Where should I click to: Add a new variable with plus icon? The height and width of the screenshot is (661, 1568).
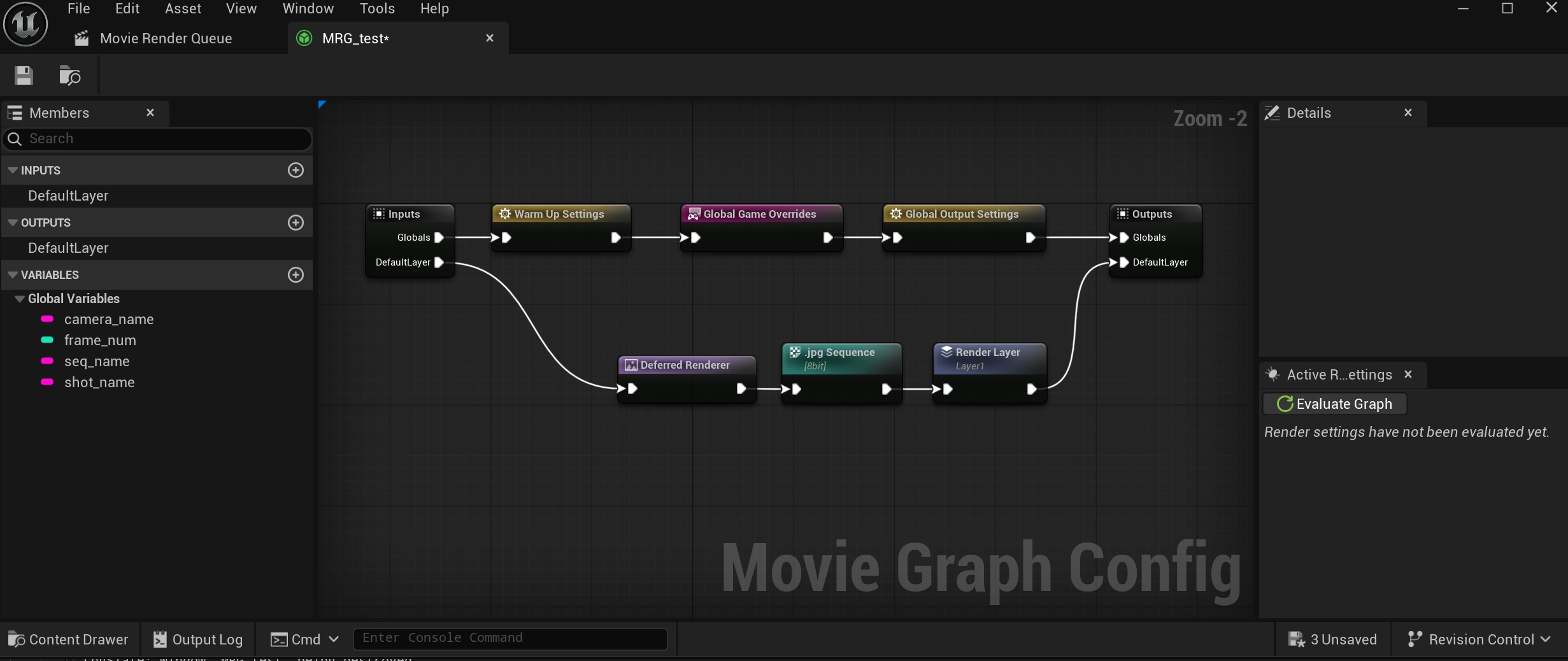(296, 274)
